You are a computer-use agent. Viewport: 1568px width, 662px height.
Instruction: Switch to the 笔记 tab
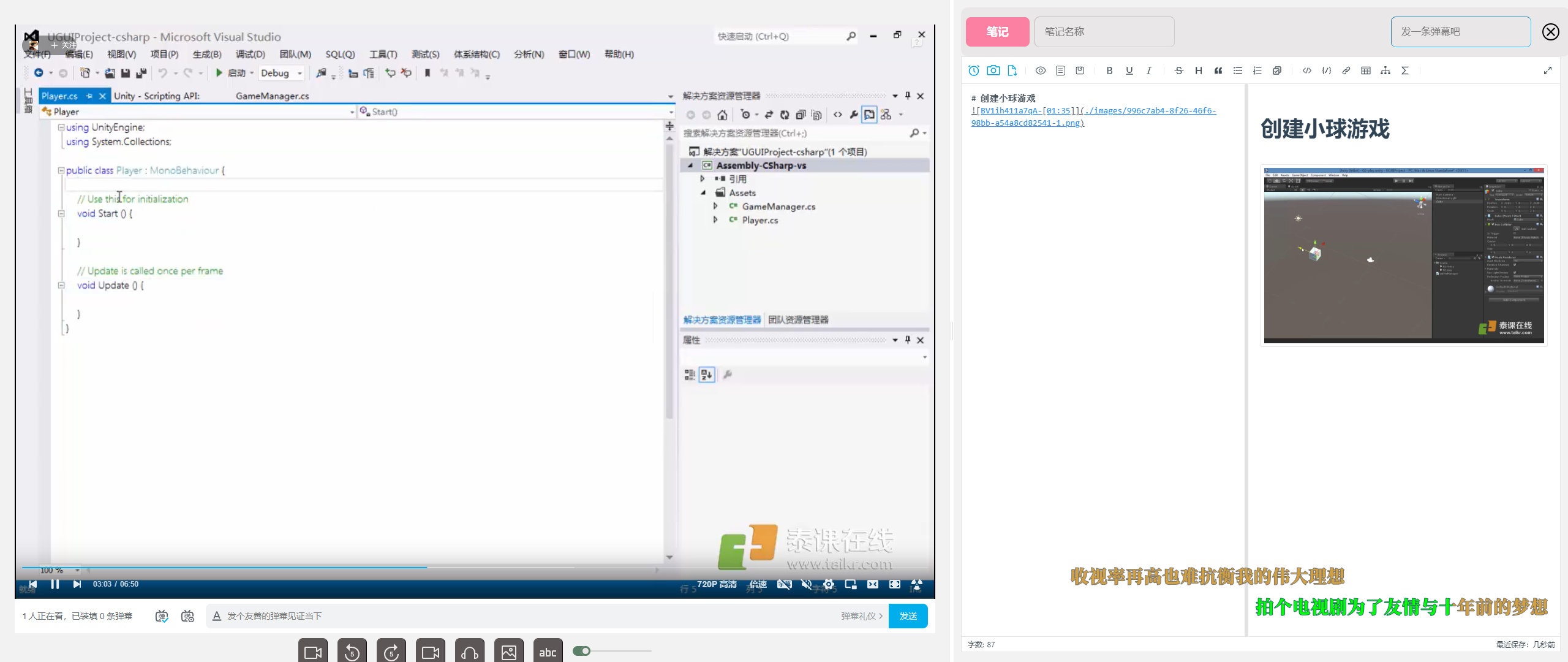coord(997,32)
